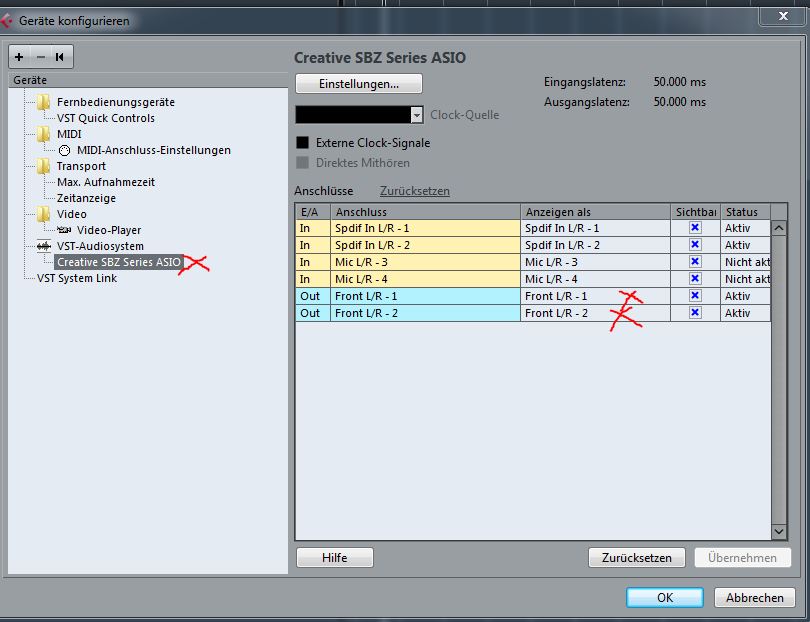Image resolution: width=810 pixels, height=622 pixels.
Task: Toggle visibility for Mic L/R - 3
Action: click(x=695, y=261)
